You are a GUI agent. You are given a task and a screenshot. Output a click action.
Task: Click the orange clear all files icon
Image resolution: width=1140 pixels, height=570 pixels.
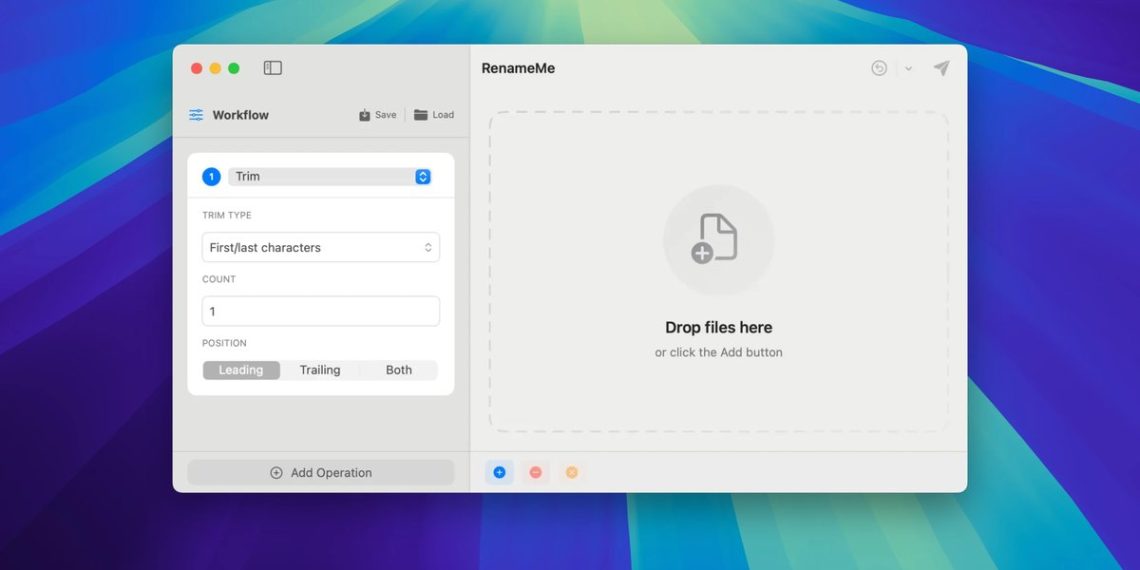[x=571, y=472]
